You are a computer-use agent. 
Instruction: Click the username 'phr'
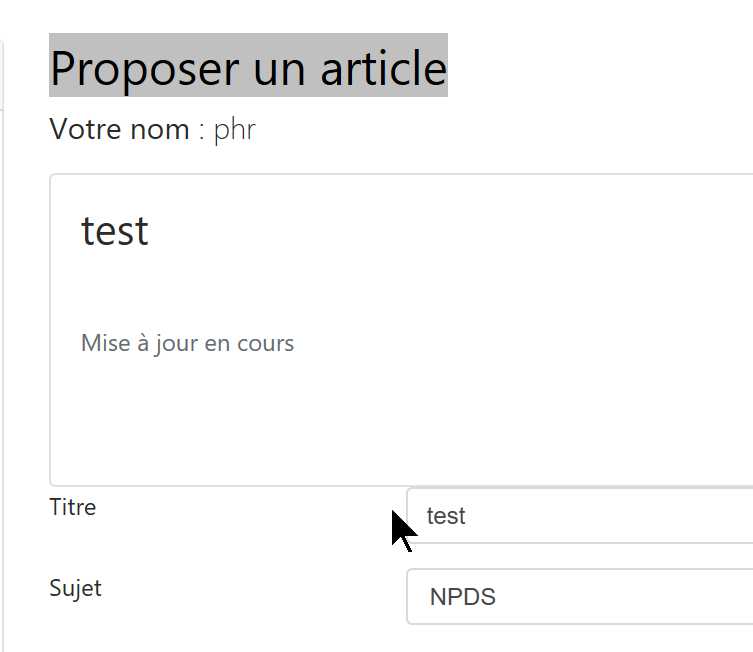tap(235, 130)
